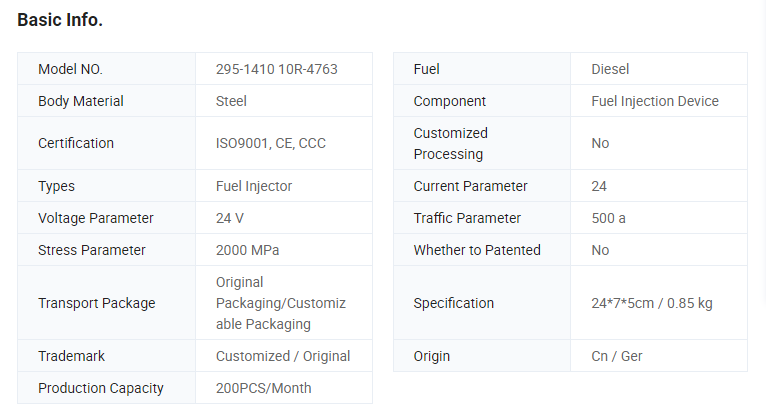Select the Current Parameter label cell
766x412 pixels.
[482, 186]
